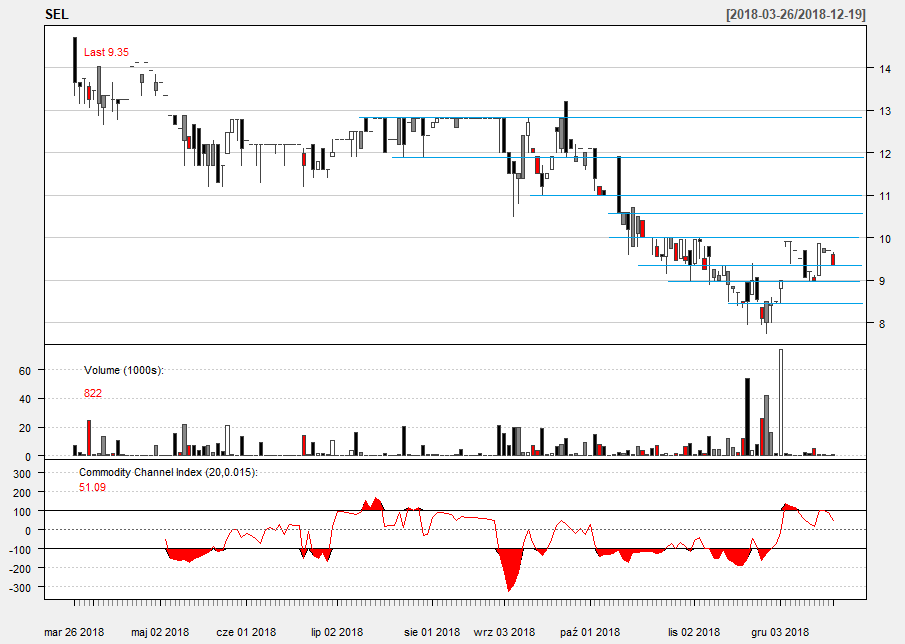Click the deepest red CCI trough
905x644 pixels.
click(x=509, y=571)
